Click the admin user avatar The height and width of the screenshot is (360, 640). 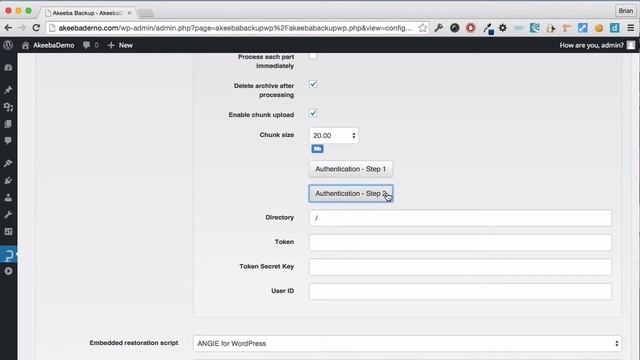631,45
